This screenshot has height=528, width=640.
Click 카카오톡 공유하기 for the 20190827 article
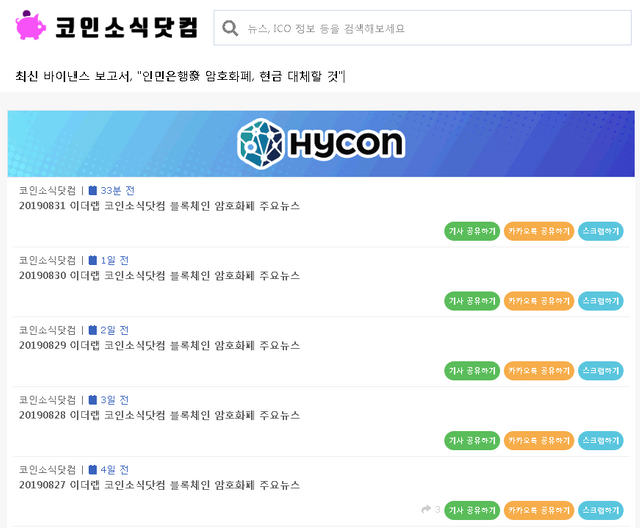coord(539,510)
